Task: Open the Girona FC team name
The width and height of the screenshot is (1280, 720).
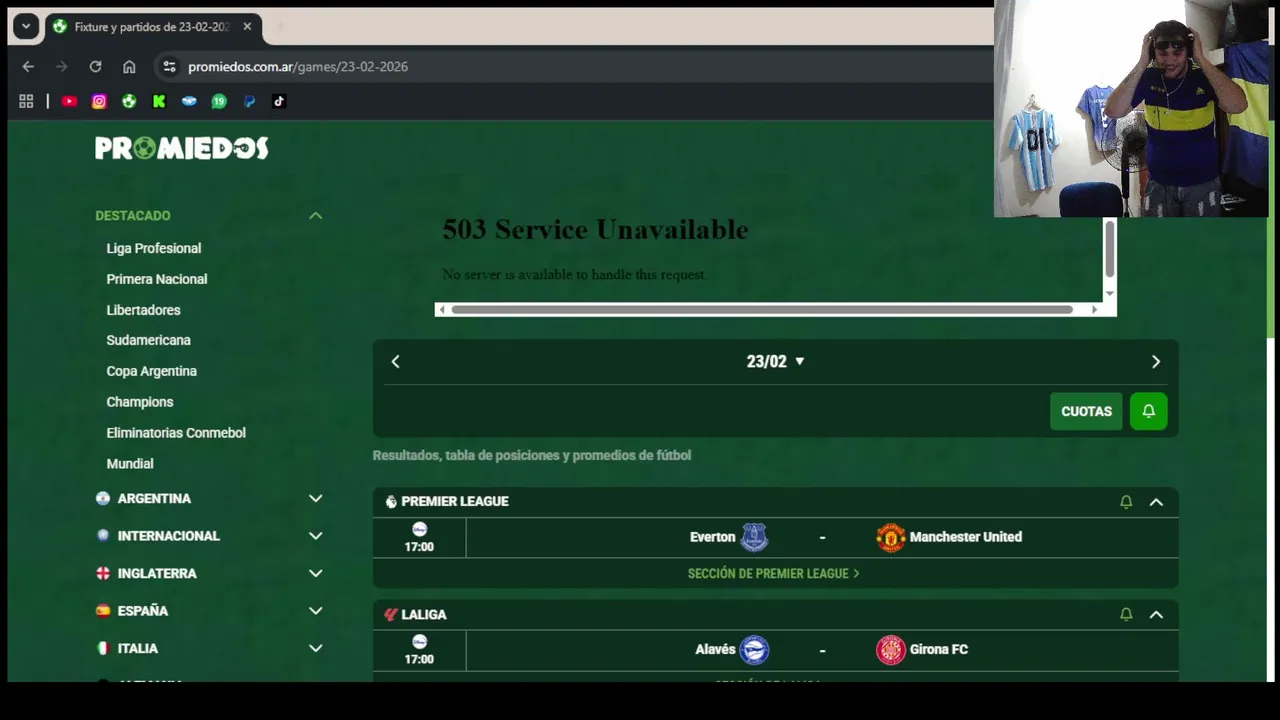Action: tap(939, 650)
